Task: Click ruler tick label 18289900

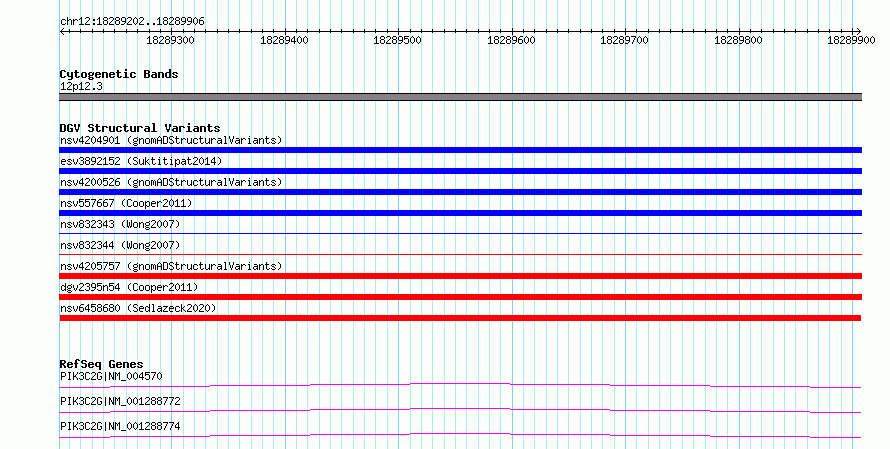Action: pos(851,40)
